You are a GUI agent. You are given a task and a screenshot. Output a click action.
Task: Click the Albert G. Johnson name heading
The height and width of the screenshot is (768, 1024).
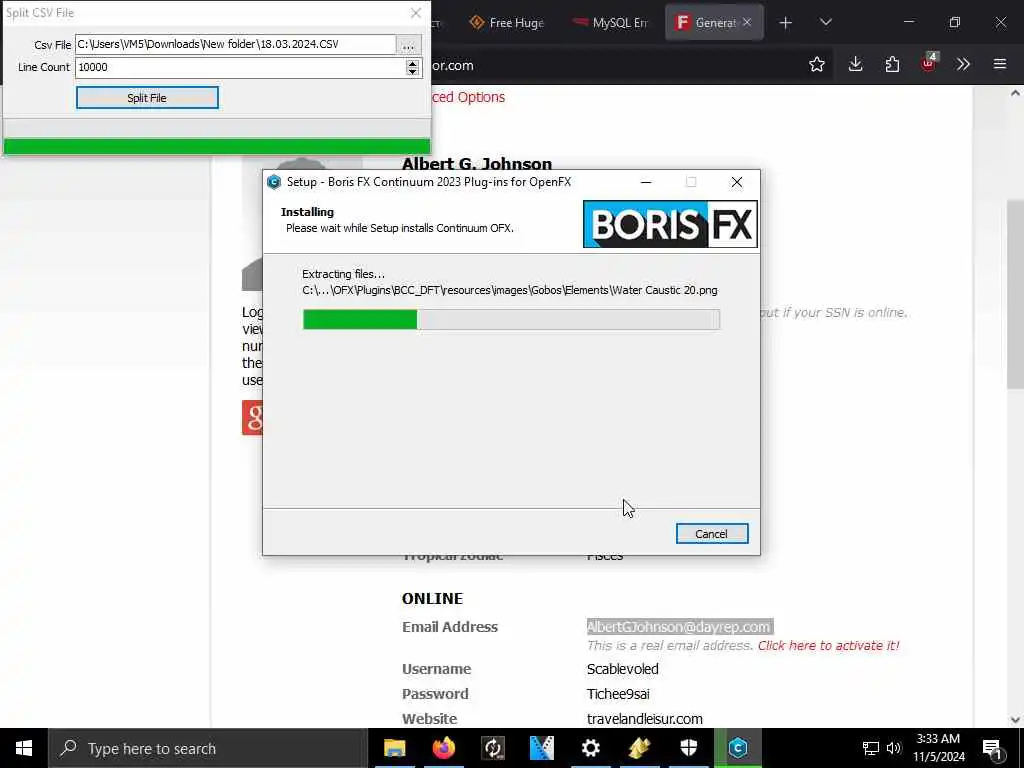(477, 163)
